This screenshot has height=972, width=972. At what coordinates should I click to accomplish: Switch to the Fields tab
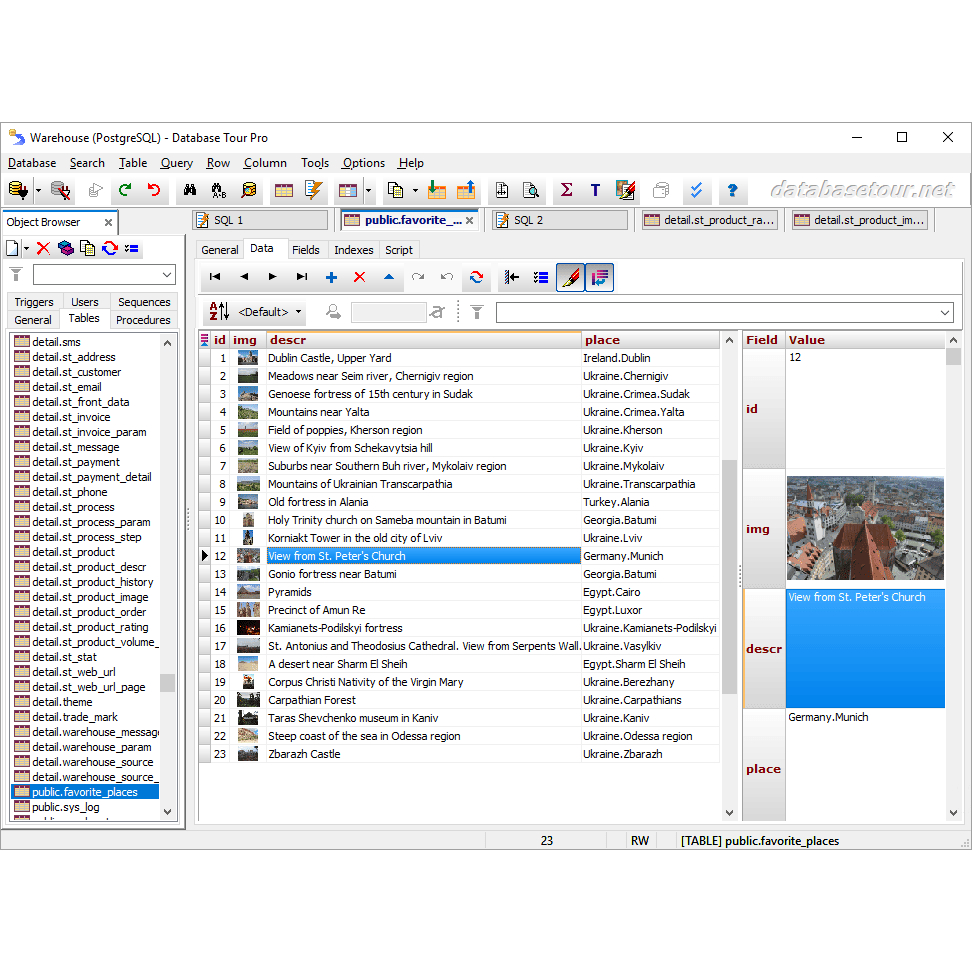(306, 250)
